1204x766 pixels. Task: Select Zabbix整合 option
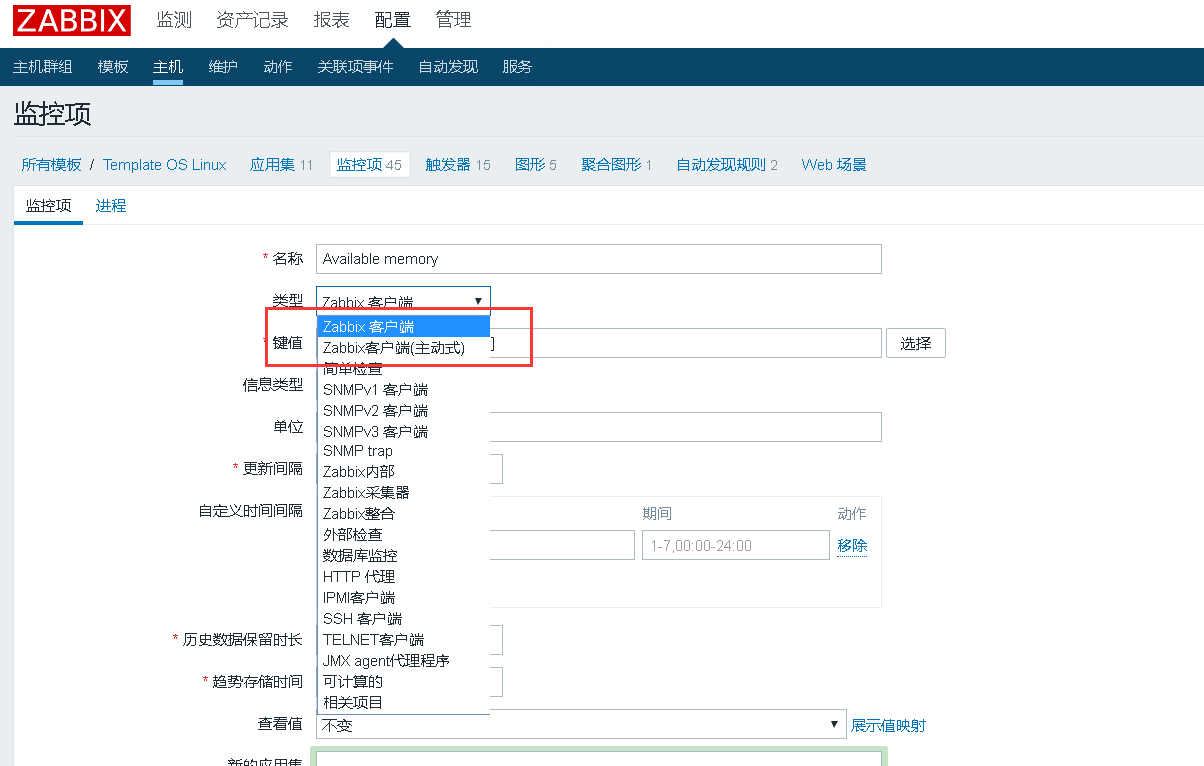tap(403, 513)
